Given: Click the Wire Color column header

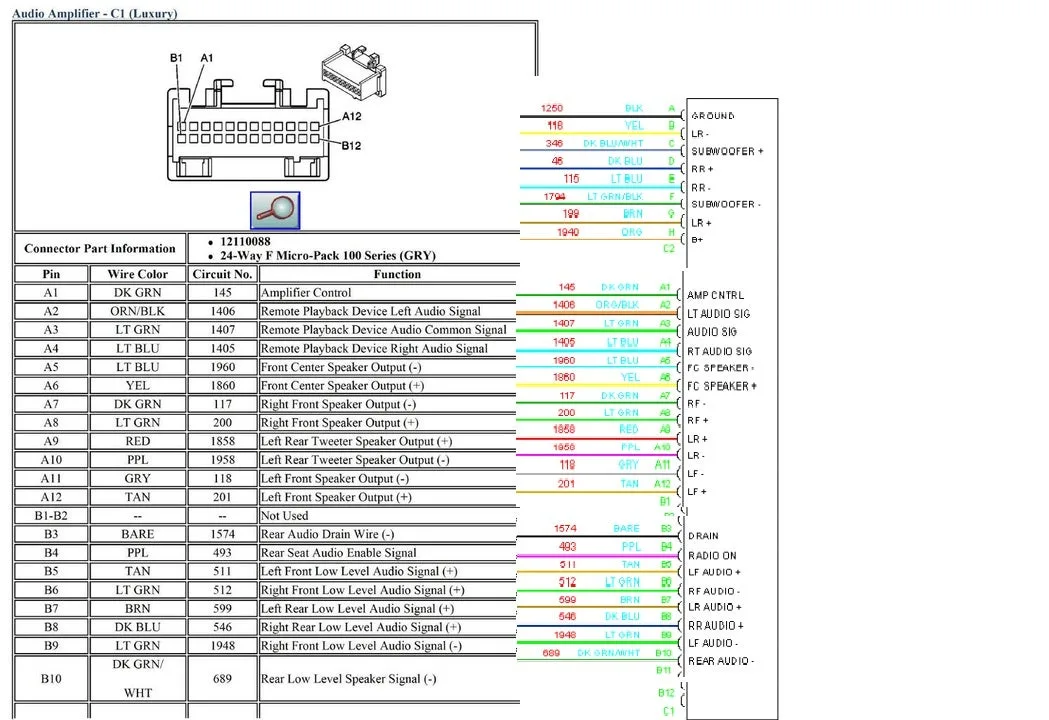Looking at the screenshot, I should [x=137, y=274].
